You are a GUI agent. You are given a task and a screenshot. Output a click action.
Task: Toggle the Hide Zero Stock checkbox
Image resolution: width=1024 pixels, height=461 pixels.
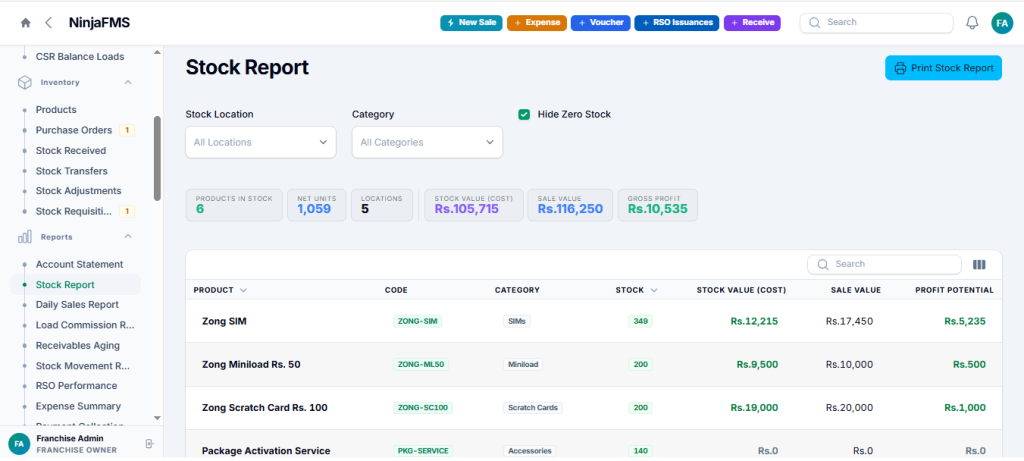click(524, 114)
